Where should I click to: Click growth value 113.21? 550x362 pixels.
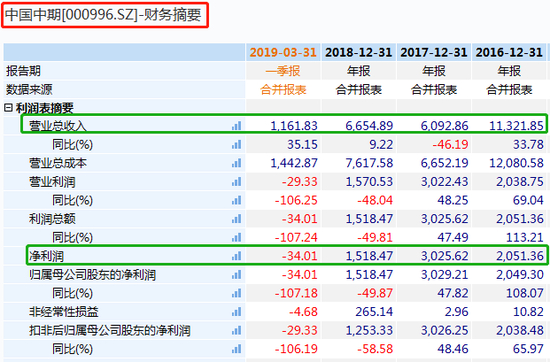tap(525, 237)
